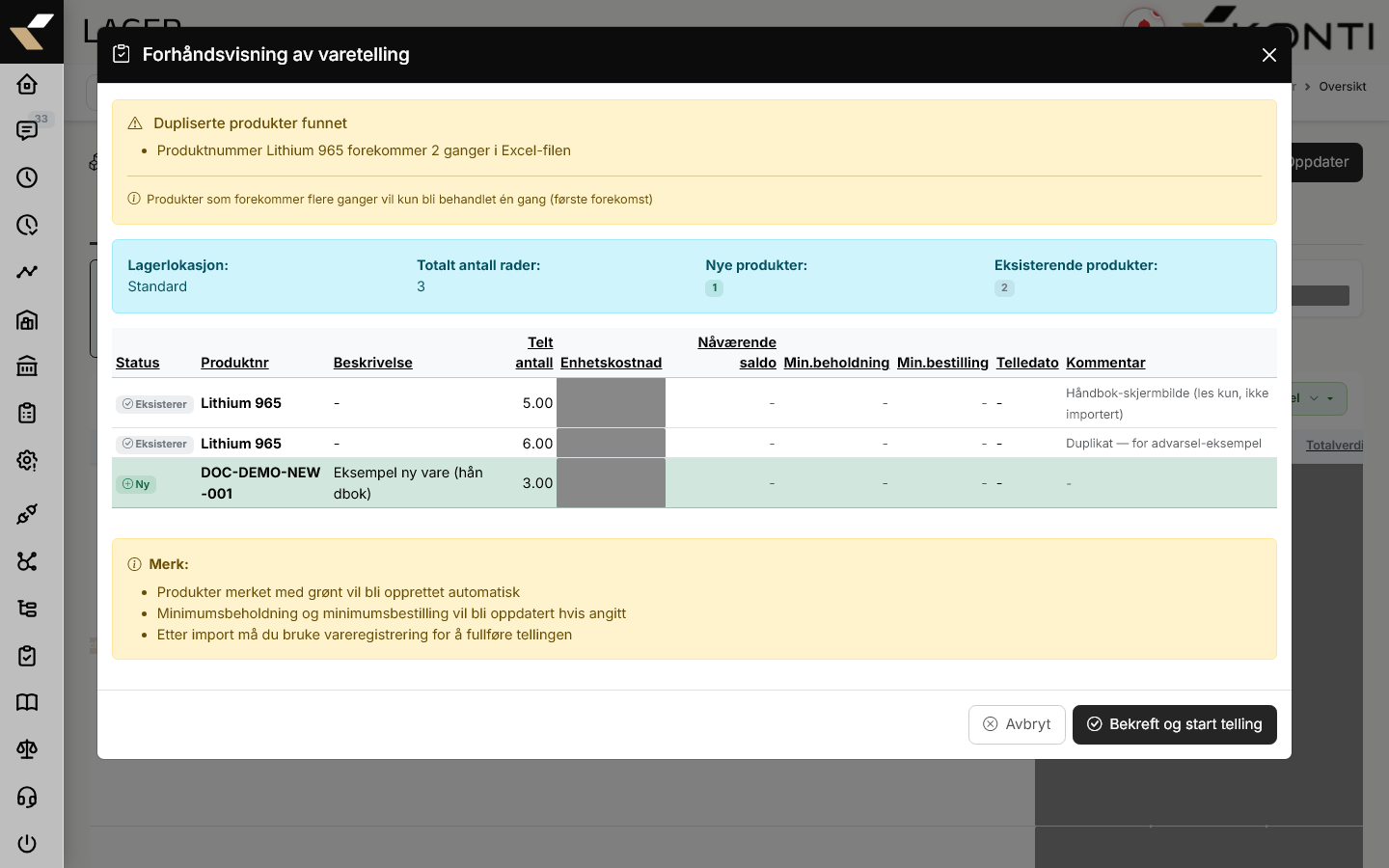The width and height of the screenshot is (1389, 868).
Task: Click the Nye produkter count badge 1
Action: click(714, 287)
